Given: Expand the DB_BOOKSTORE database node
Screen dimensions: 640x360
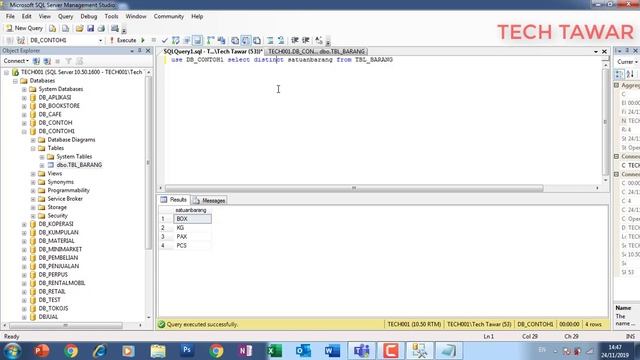Looking at the screenshot, I should tap(24, 106).
